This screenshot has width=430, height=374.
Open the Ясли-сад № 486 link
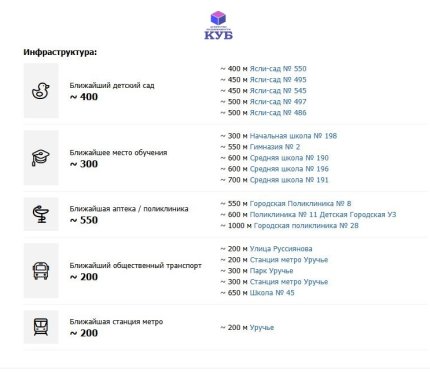(x=278, y=113)
